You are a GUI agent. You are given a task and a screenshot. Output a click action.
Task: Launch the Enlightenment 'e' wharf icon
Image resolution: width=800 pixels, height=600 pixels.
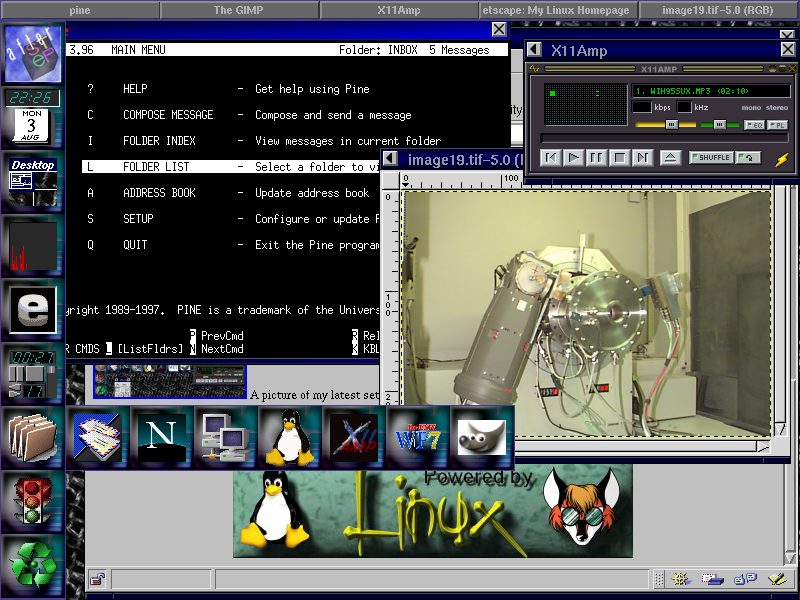(33, 310)
